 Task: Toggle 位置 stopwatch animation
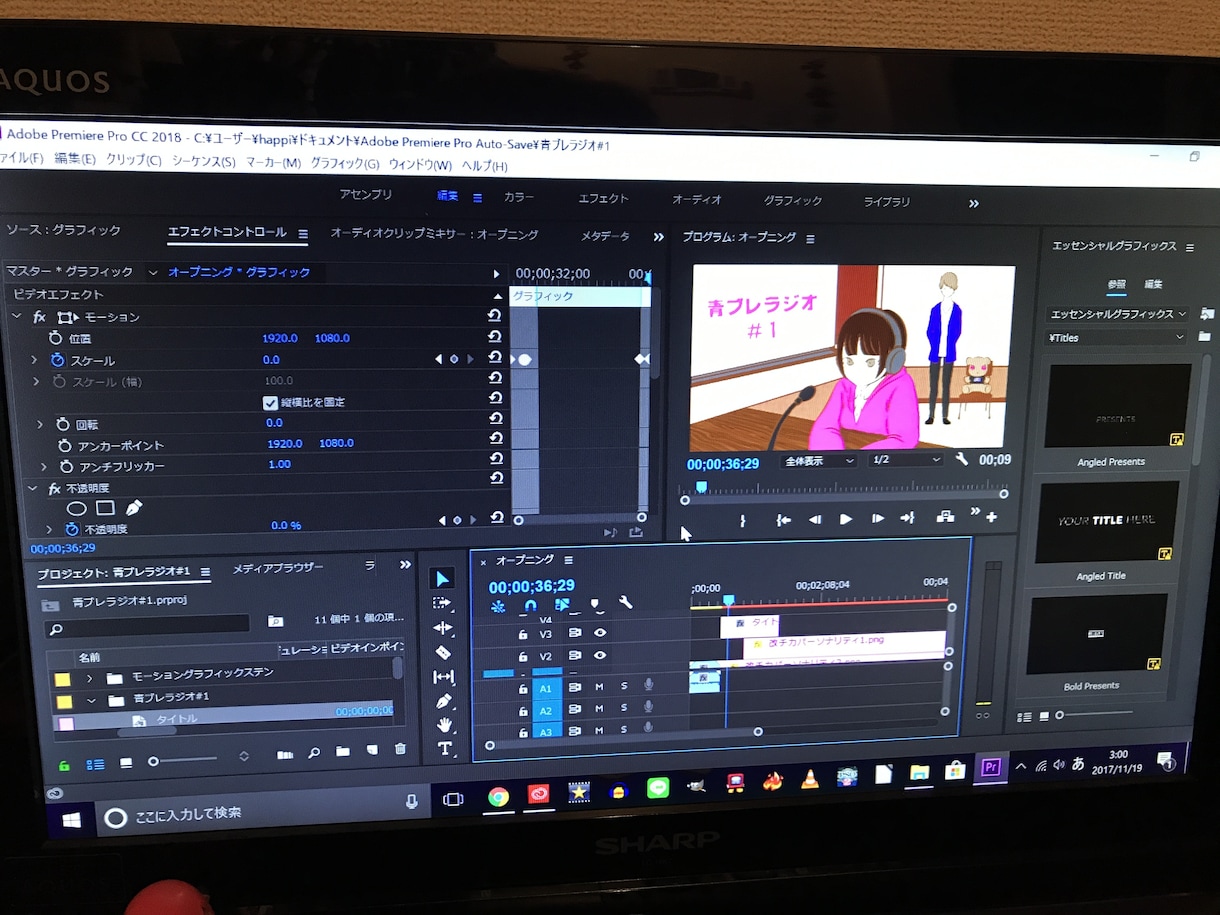(55, 338)
